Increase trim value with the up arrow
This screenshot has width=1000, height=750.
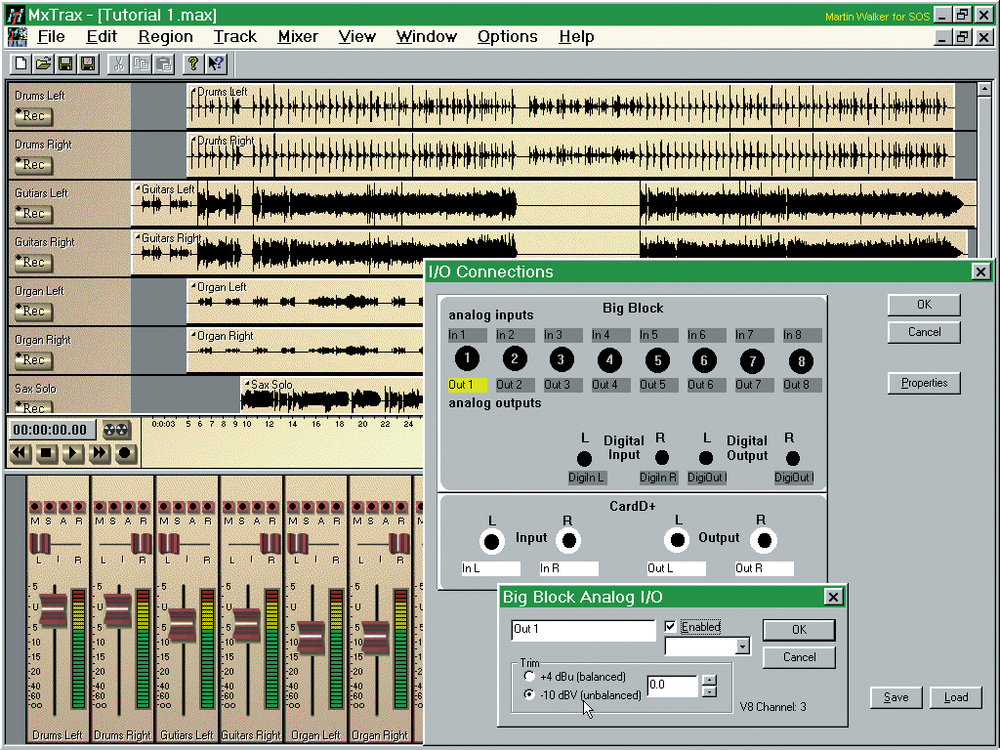(x=709, y=680)
